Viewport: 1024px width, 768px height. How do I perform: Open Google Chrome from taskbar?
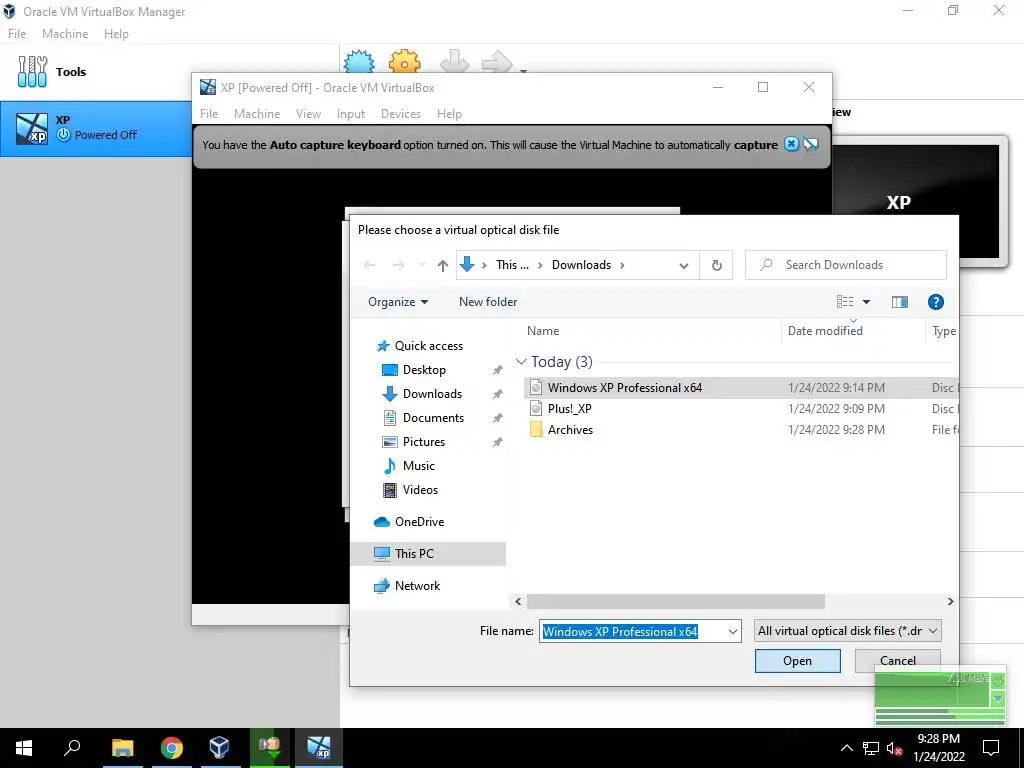coord(171,748)
